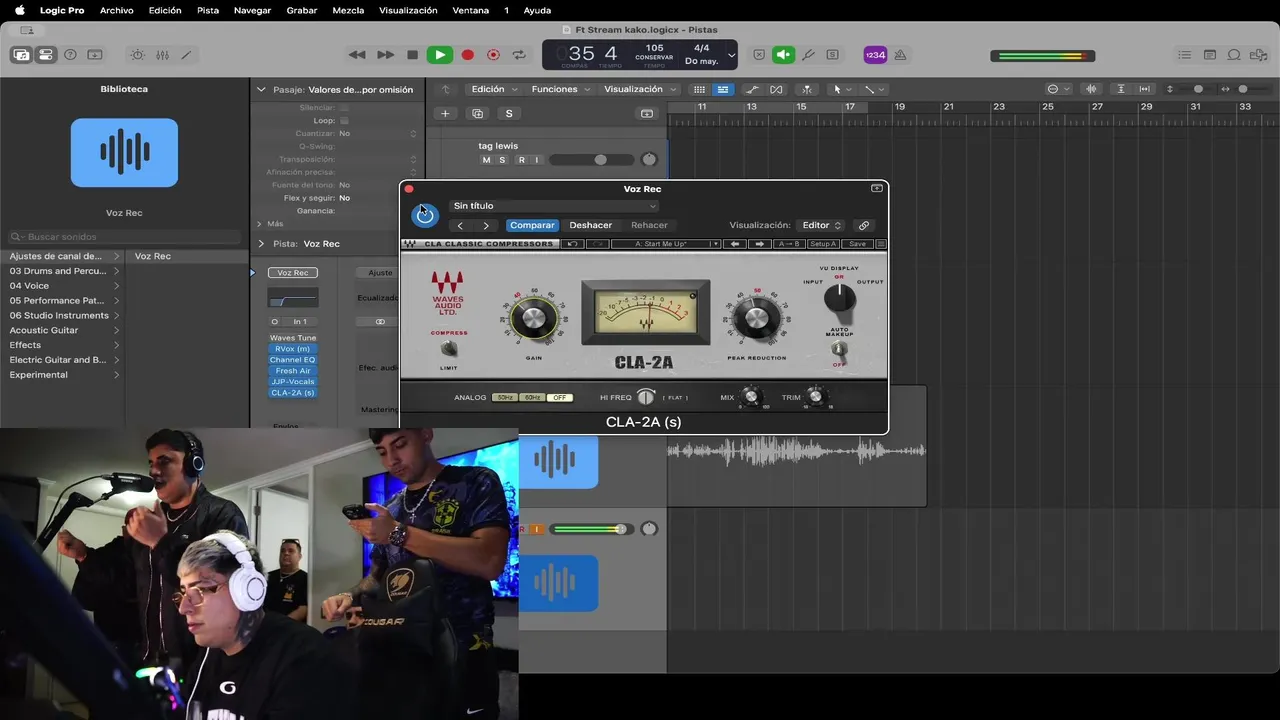Open the Visualización dropdown in tracks area
The width and height of the screenshot is (1280, 720).
(x=638, y=89)
